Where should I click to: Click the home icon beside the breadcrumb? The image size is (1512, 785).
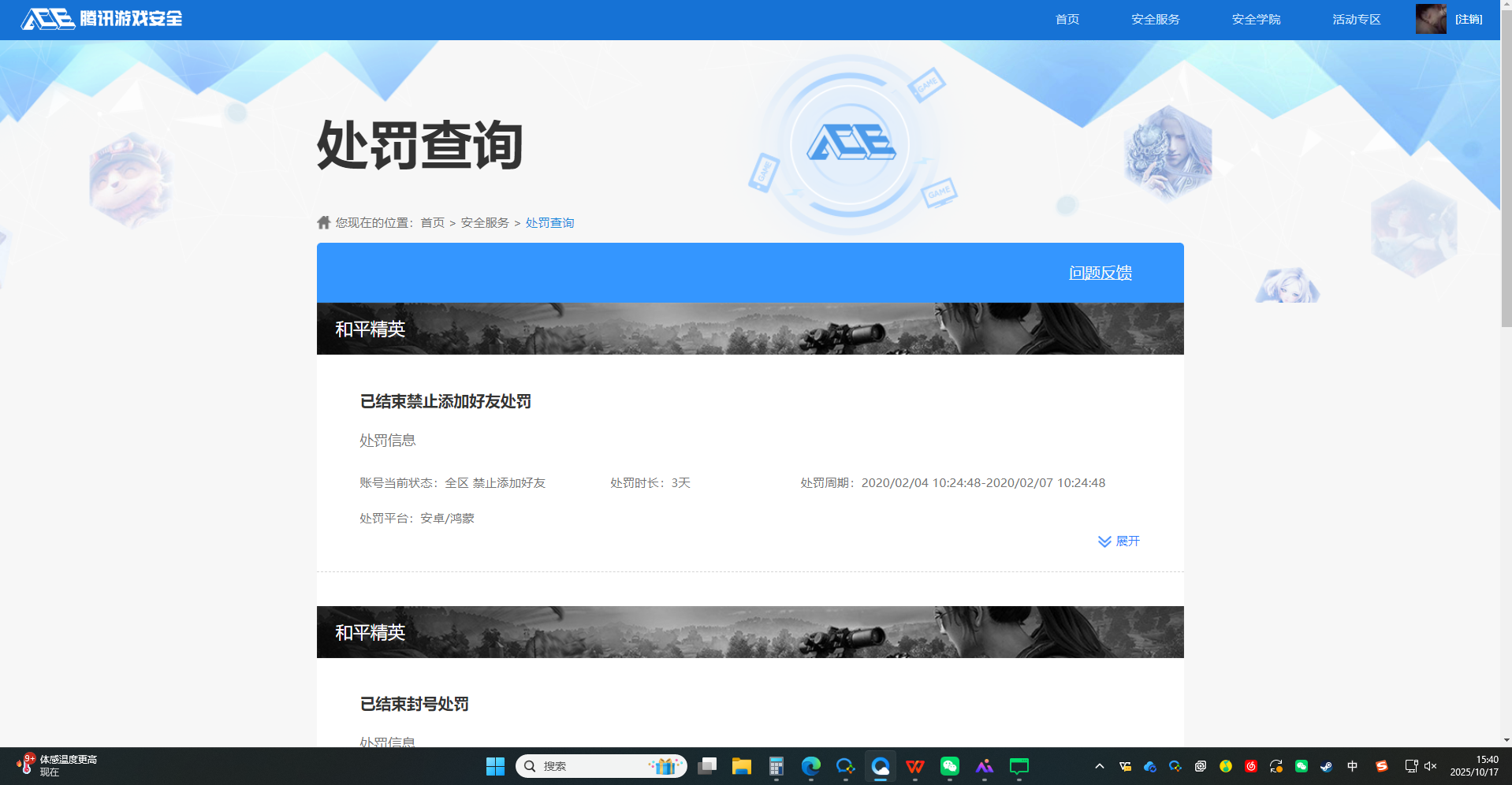323,222
